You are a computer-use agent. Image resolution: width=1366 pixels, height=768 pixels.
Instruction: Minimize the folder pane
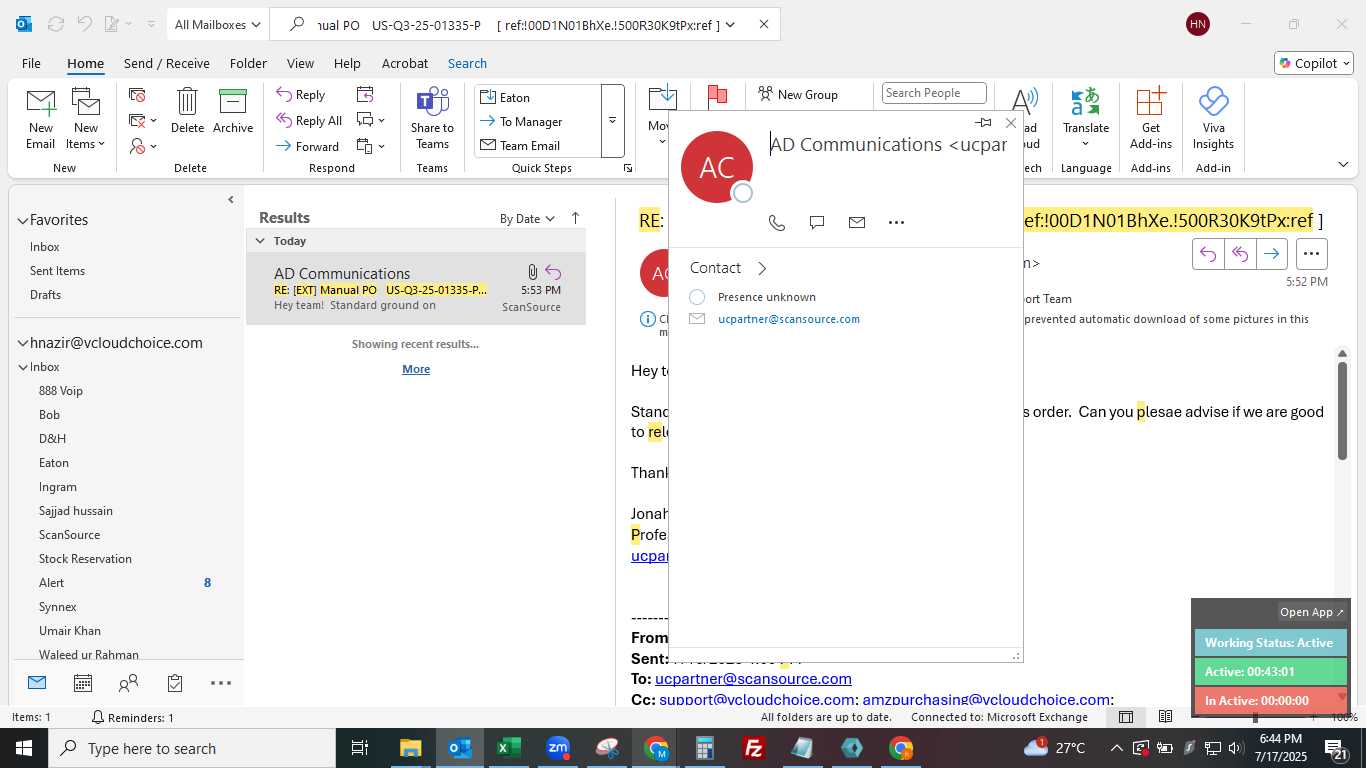(x=231, y=199)
